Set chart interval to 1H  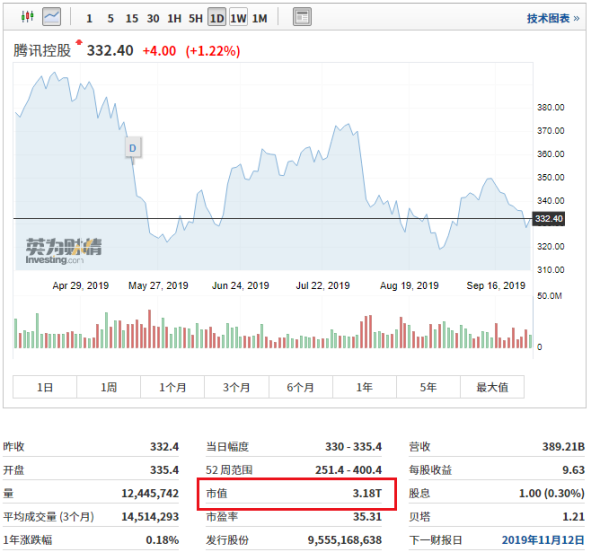(x=174, y=18)
